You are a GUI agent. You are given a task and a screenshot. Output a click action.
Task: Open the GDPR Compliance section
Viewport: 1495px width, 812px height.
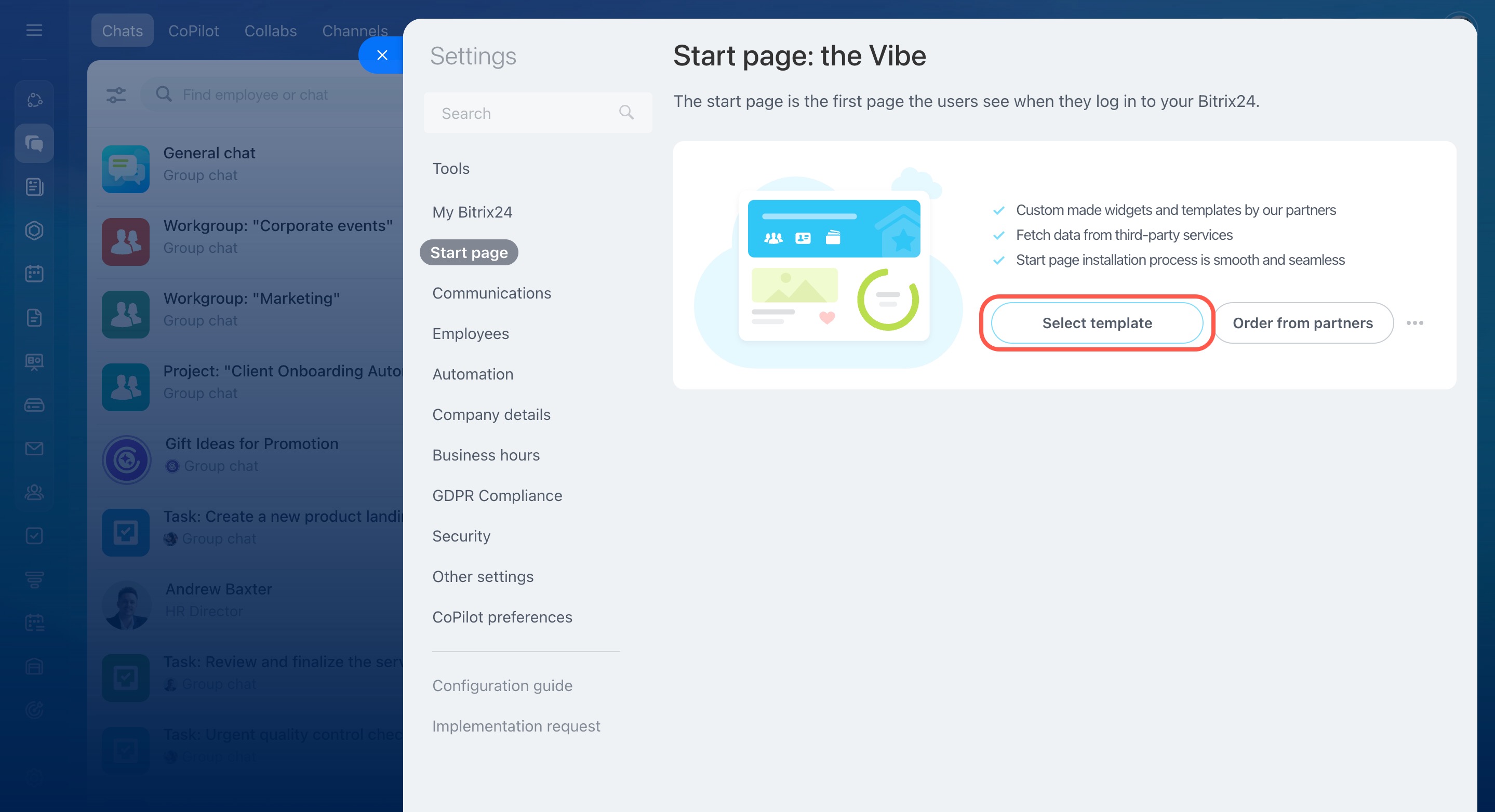(x=497, y=496)
